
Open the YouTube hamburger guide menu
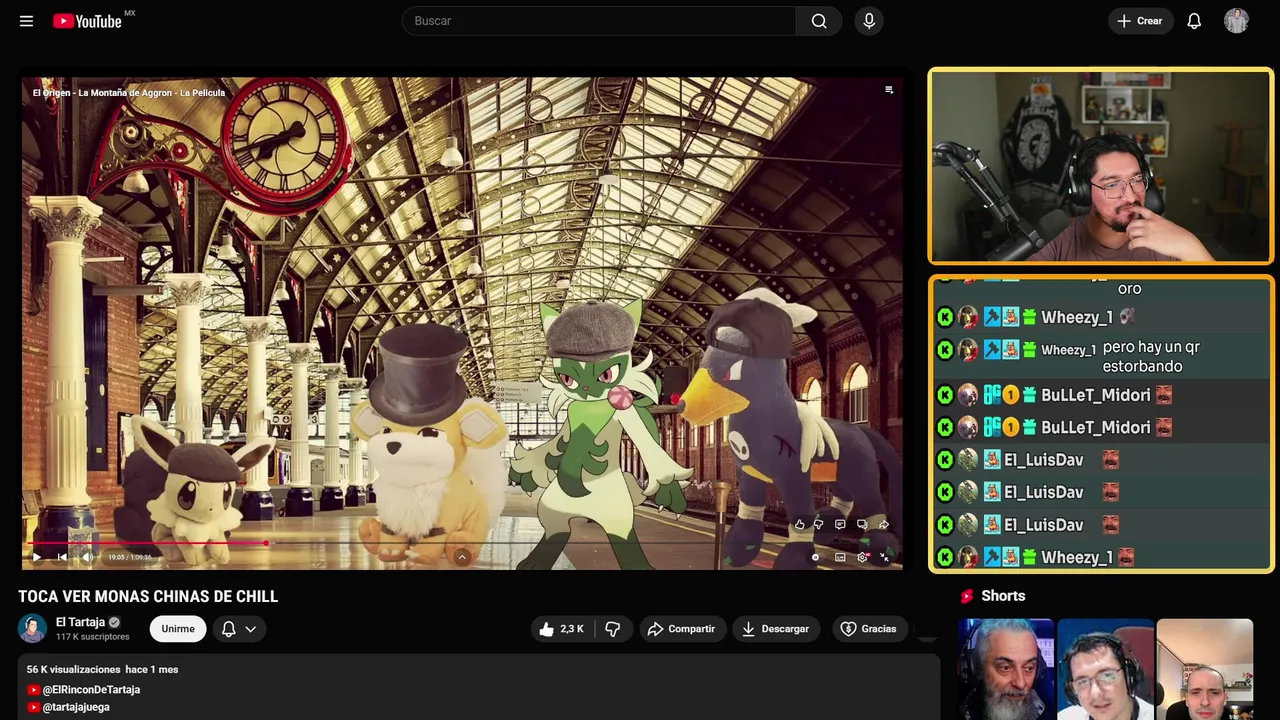click(x=26, y=21)
